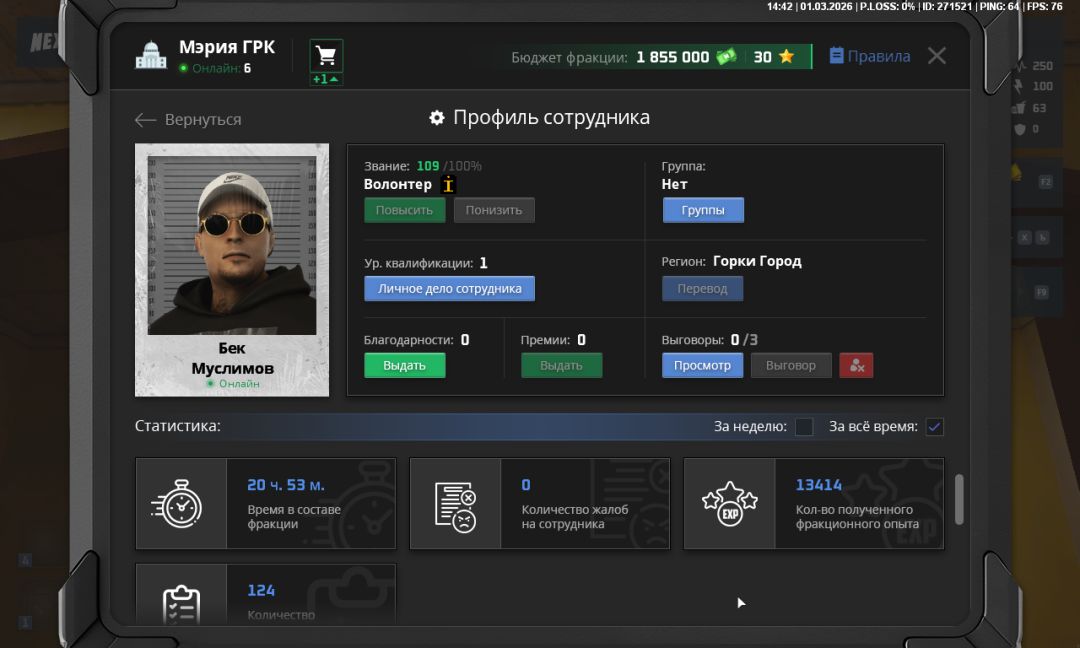This screenshot has width=1080, height=648.
Task: Click the employee mugshot photo
Action: [x=232, y=245]
